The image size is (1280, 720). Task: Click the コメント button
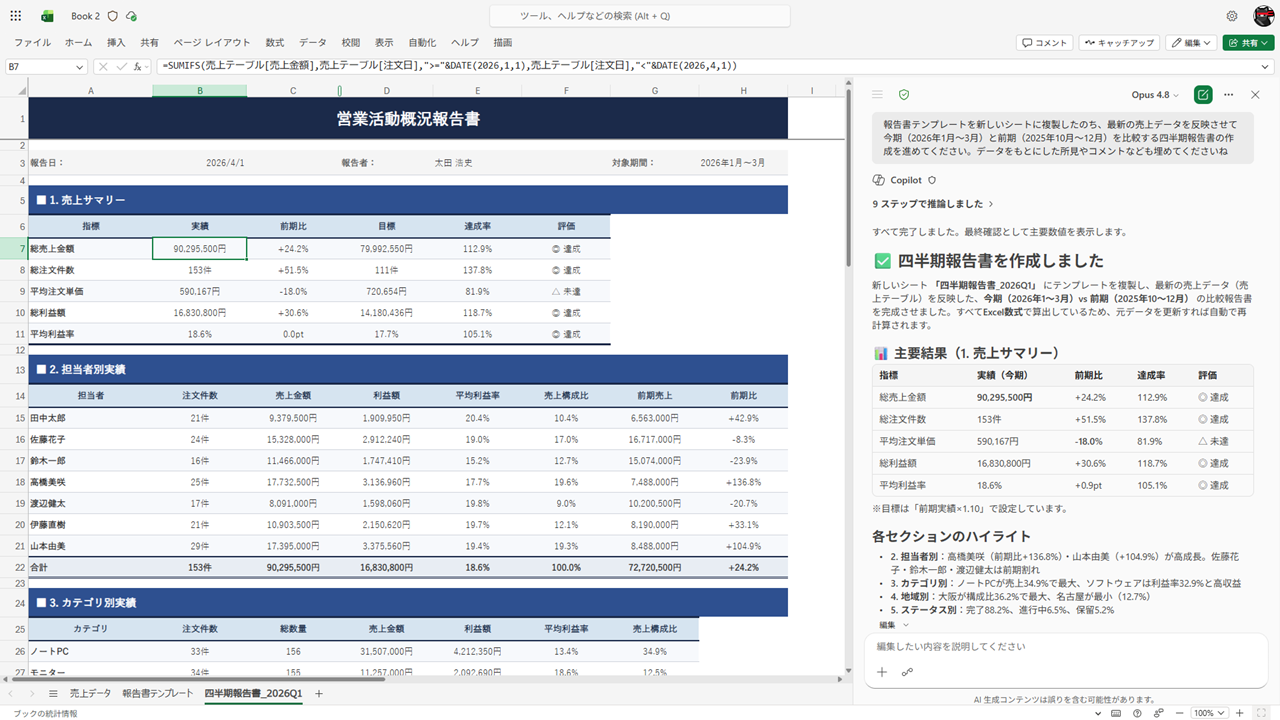(1045, 43)
